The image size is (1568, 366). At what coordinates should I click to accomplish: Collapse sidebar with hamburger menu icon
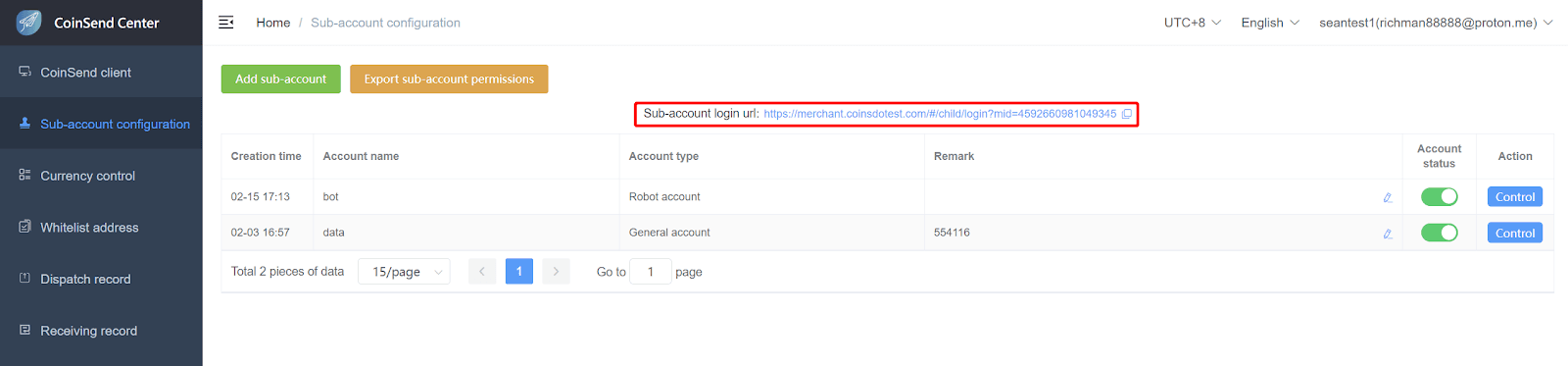pyautogui.click(x=225, y=23)
